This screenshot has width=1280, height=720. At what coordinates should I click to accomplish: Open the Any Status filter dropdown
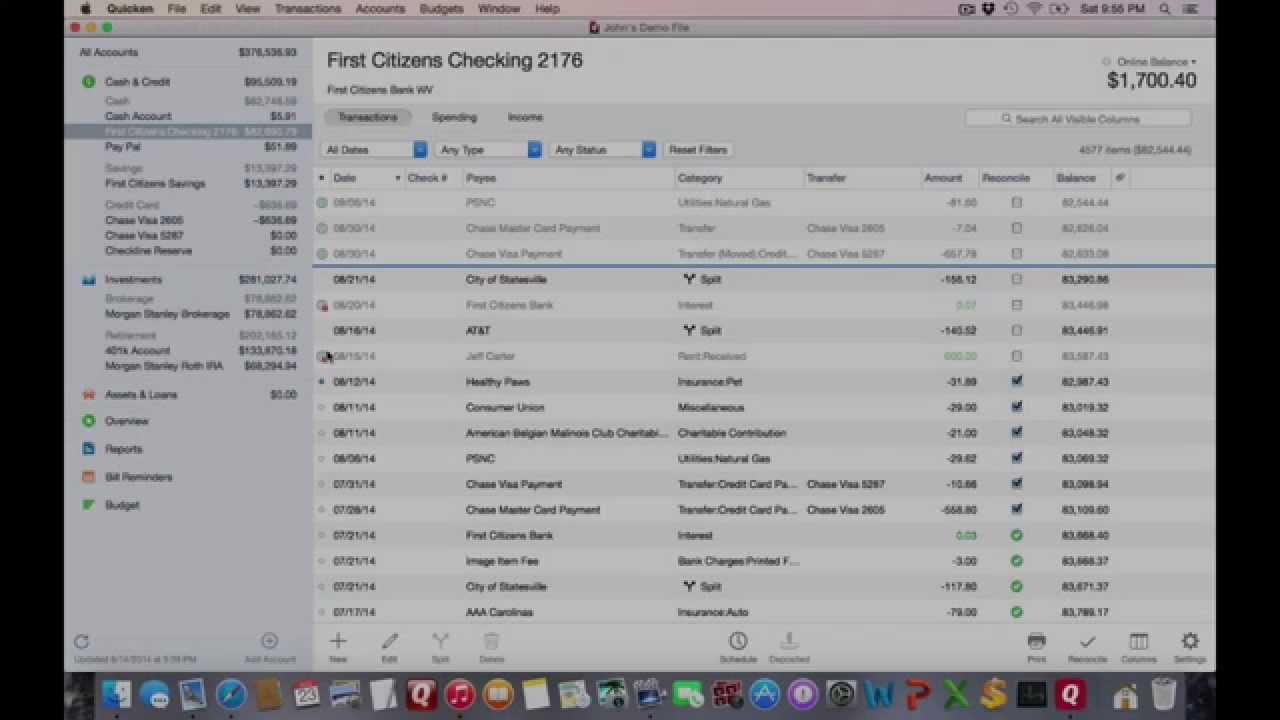coord(603,150)
